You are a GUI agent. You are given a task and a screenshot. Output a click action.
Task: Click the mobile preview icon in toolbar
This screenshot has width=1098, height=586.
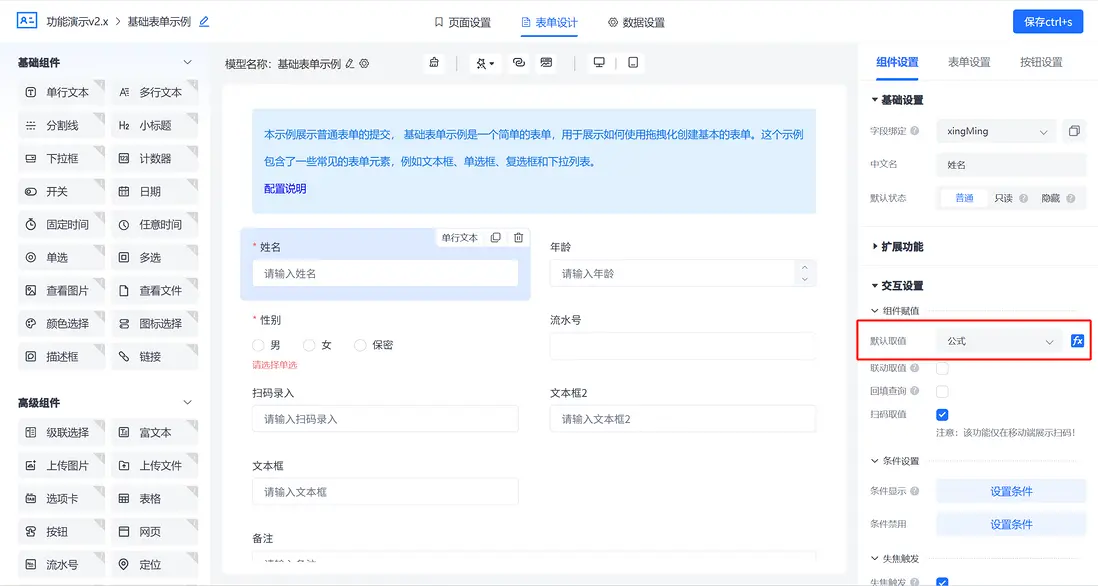point(631,62)
